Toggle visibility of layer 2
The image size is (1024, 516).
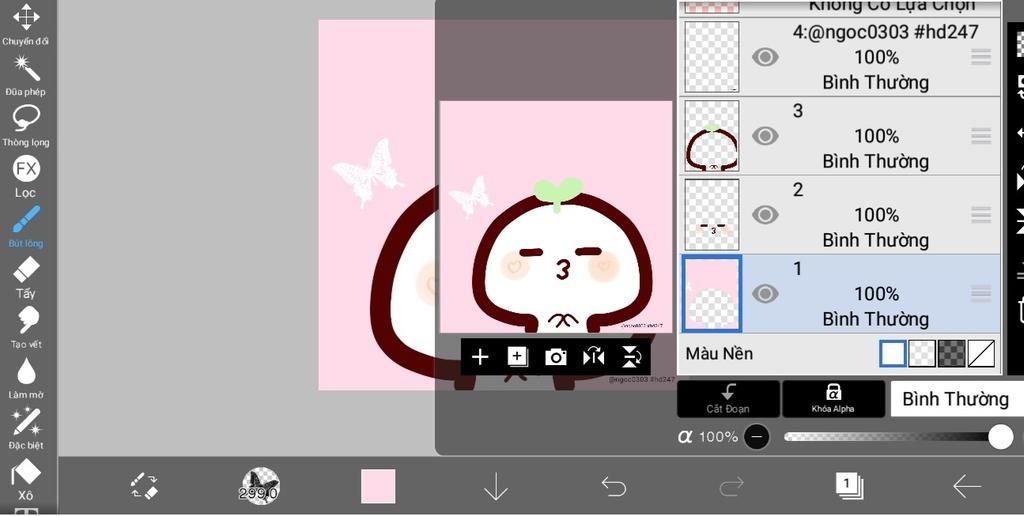click(765, 215)
